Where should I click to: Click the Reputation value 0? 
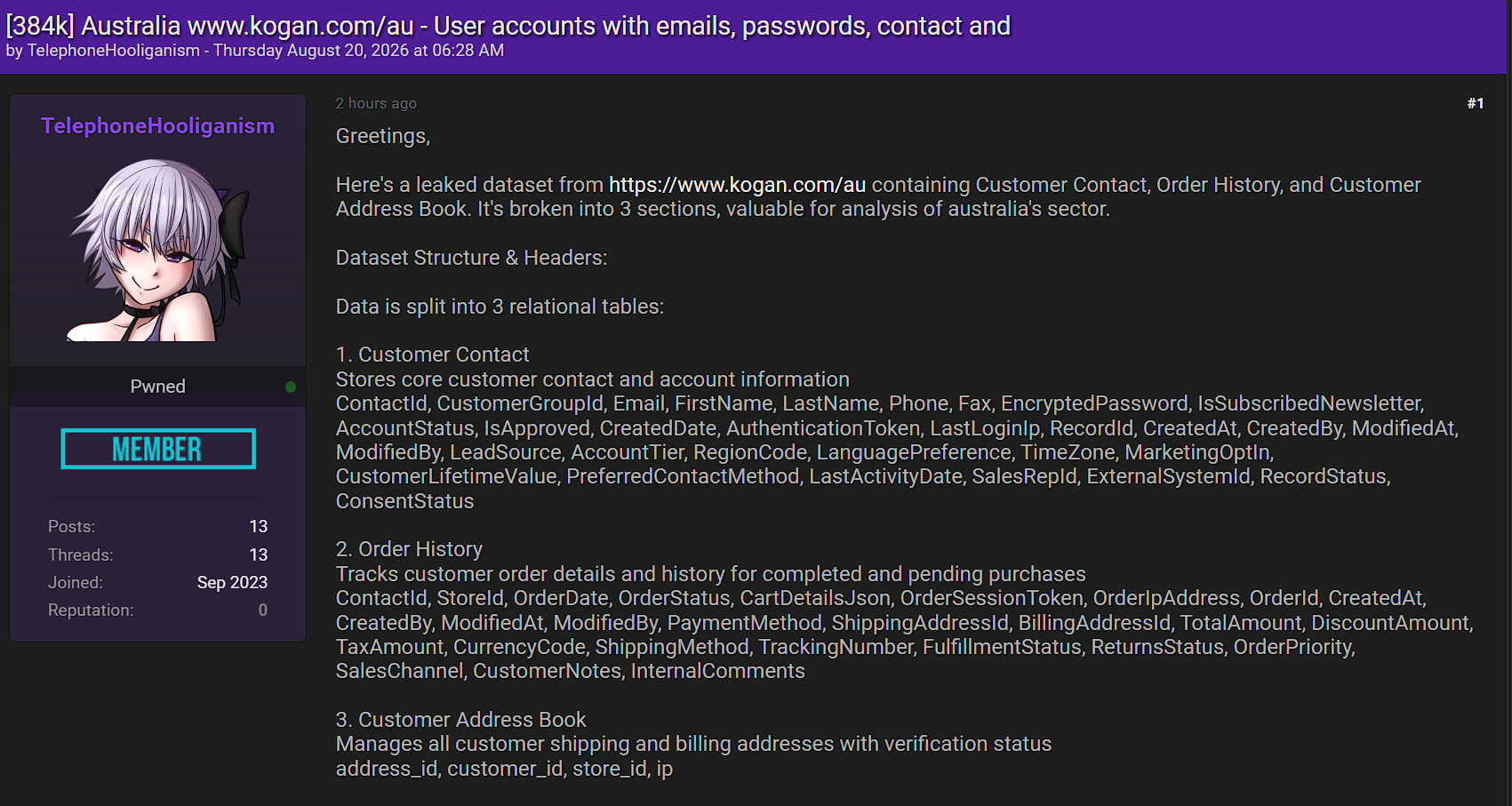point(263,610)
